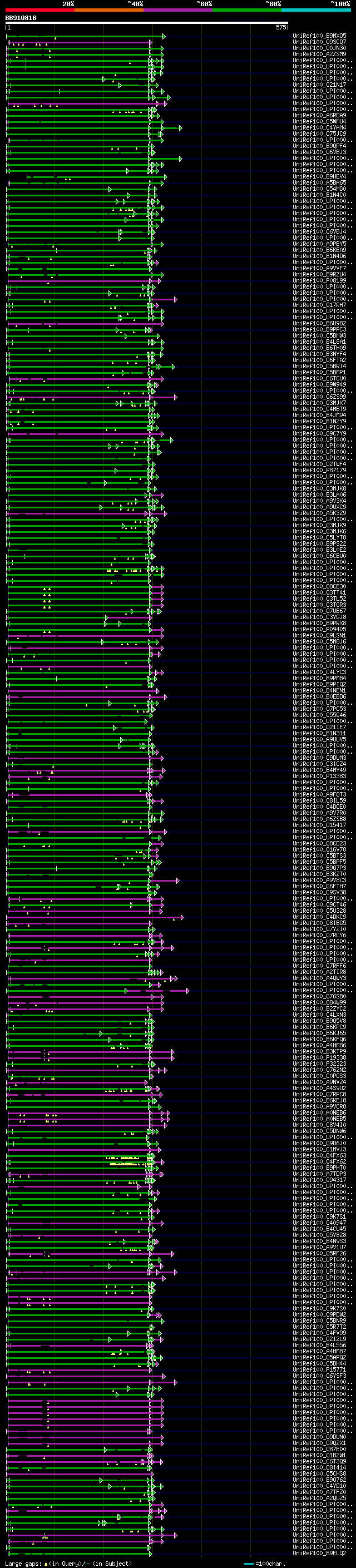Select hit UniRef100_Q54MG0
356x1568 pixels.
point(319,189)
